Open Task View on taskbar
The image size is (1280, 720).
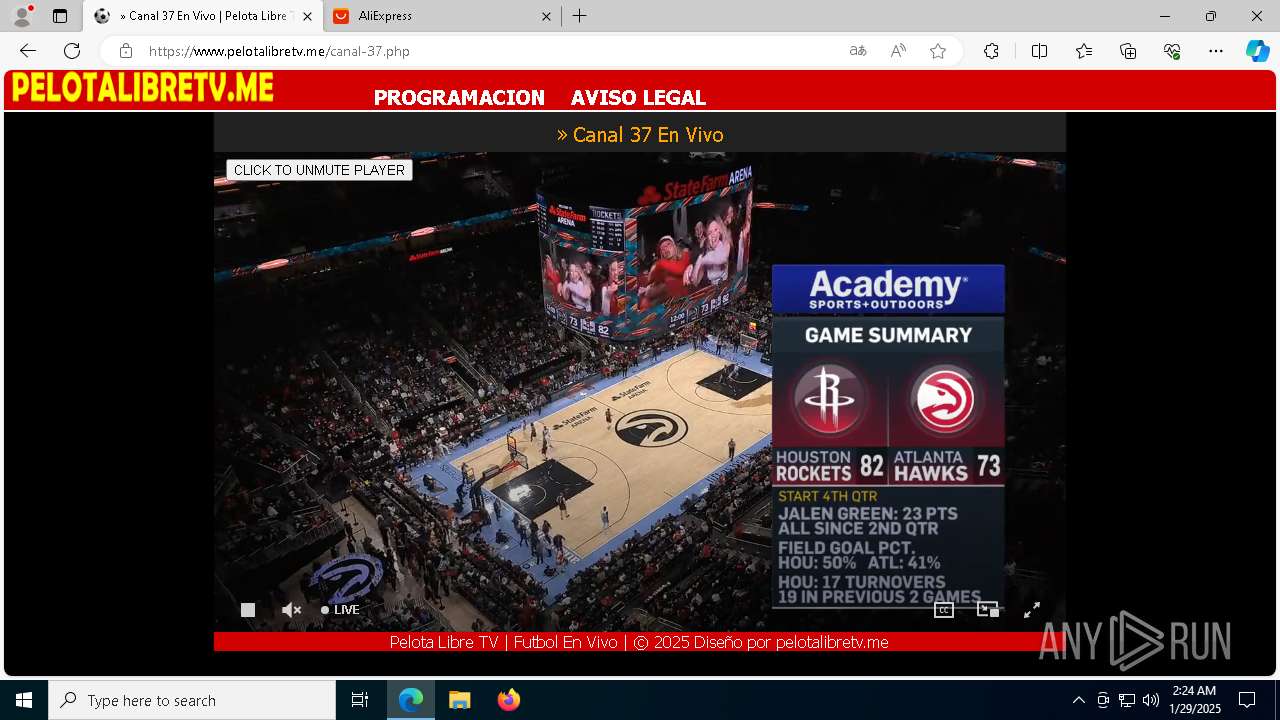360,700
